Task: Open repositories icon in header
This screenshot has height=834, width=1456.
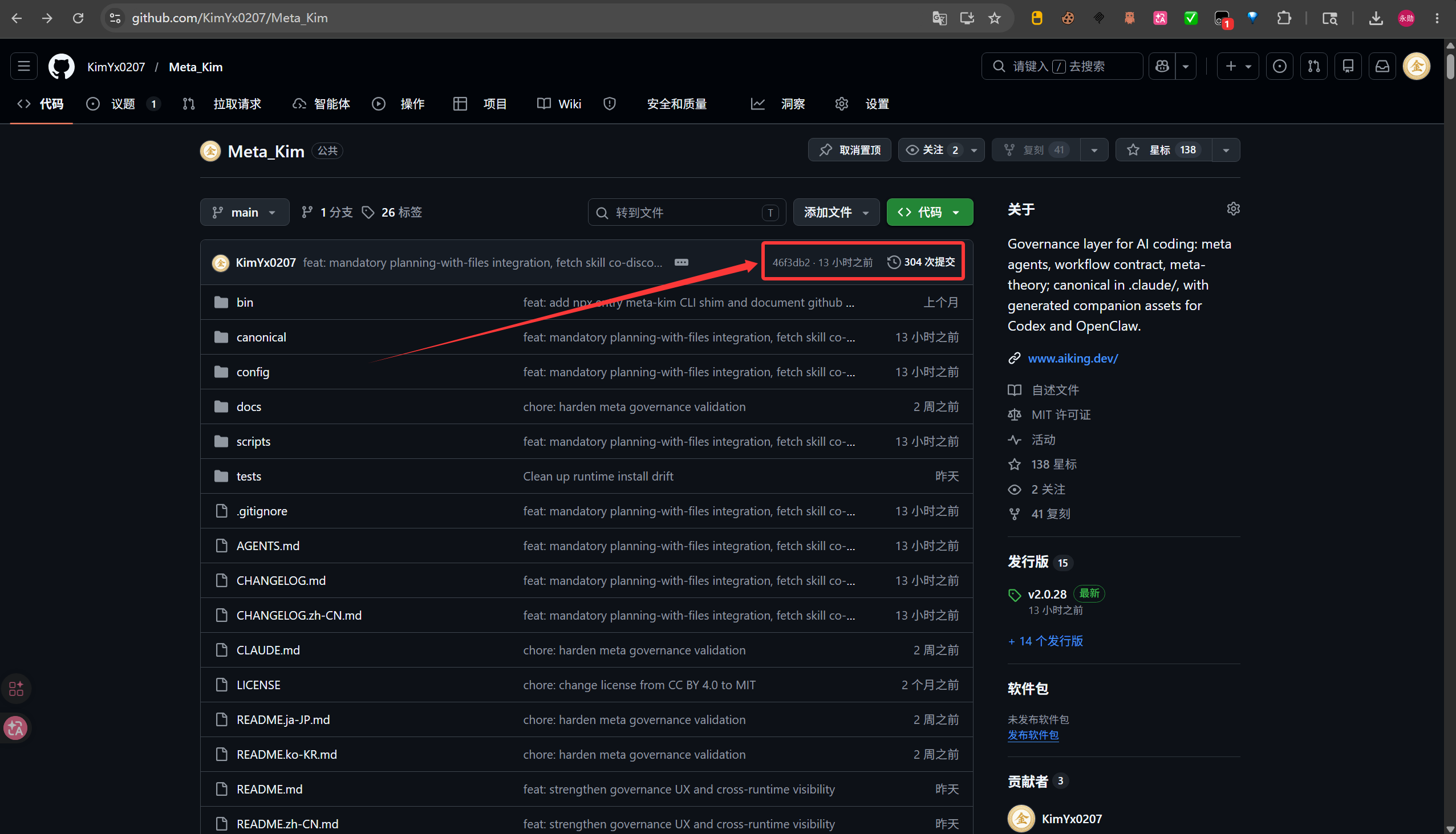Action: coord(1348,67)
